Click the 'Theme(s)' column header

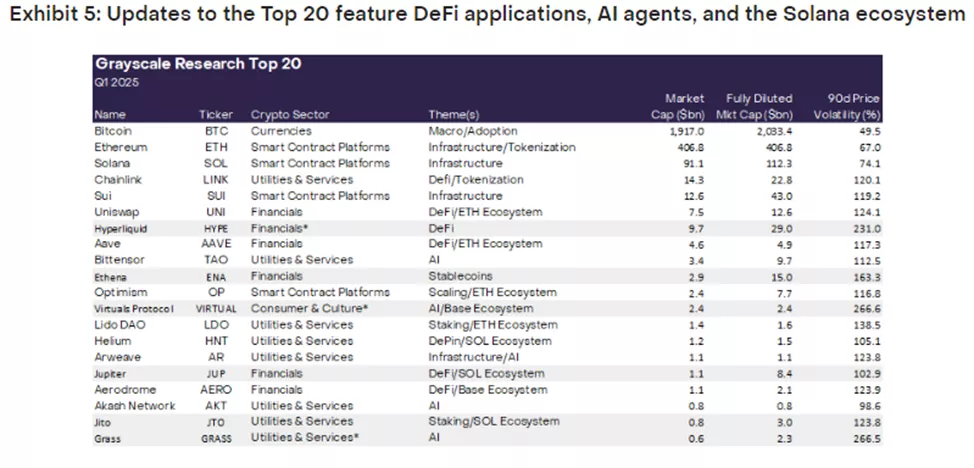coord(454,115)
